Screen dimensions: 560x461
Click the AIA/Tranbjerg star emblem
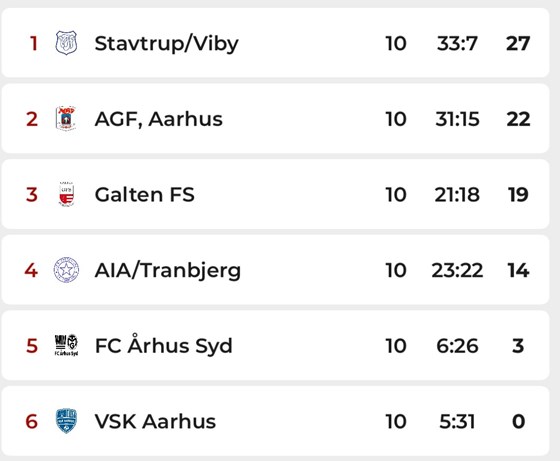[66, 270]
